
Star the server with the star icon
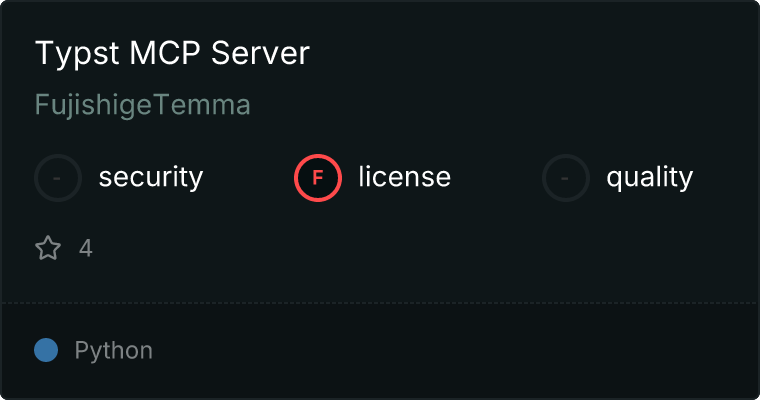pyautogui.click(x=48, y=248)
